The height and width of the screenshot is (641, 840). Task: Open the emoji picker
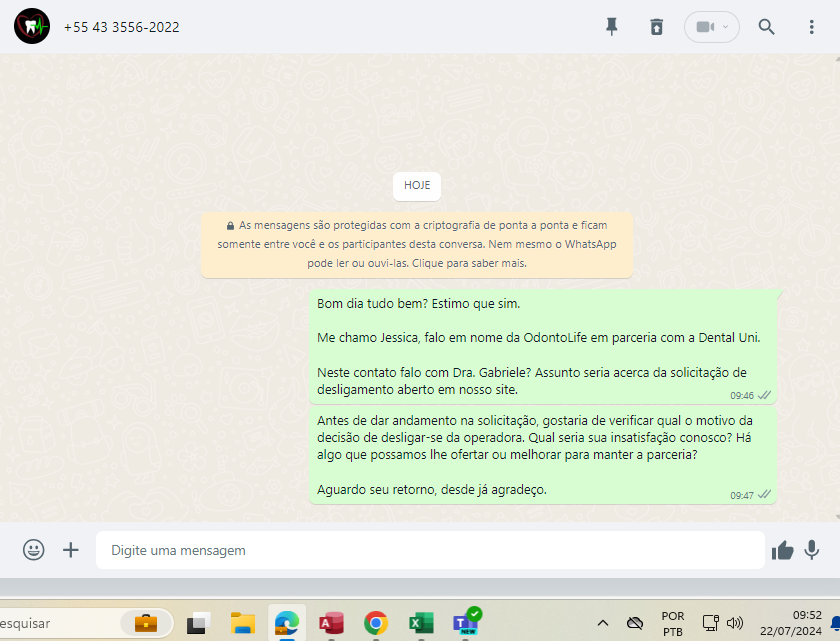pyautogui.click(x=33, y=550)
